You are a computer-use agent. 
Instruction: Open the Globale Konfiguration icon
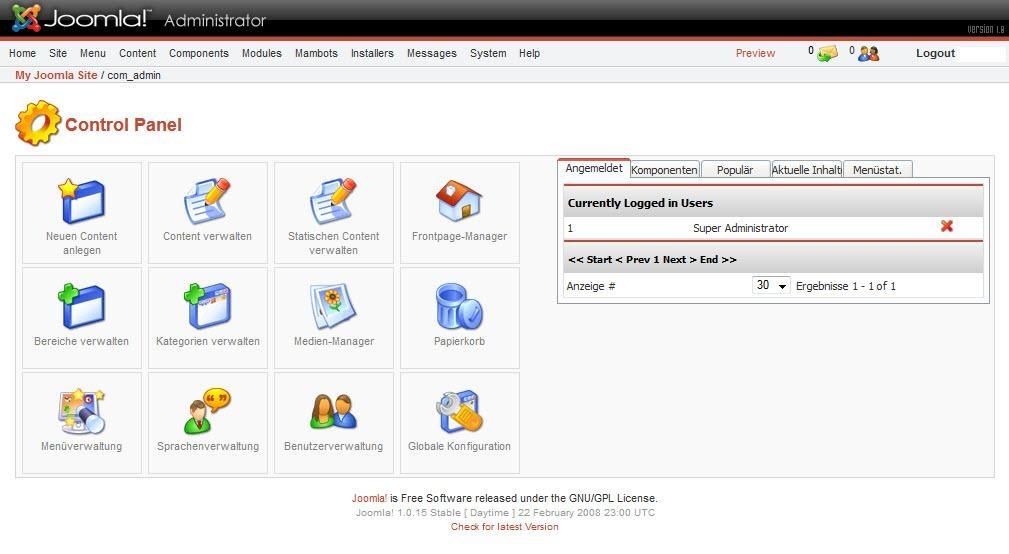tap(459, 411)
